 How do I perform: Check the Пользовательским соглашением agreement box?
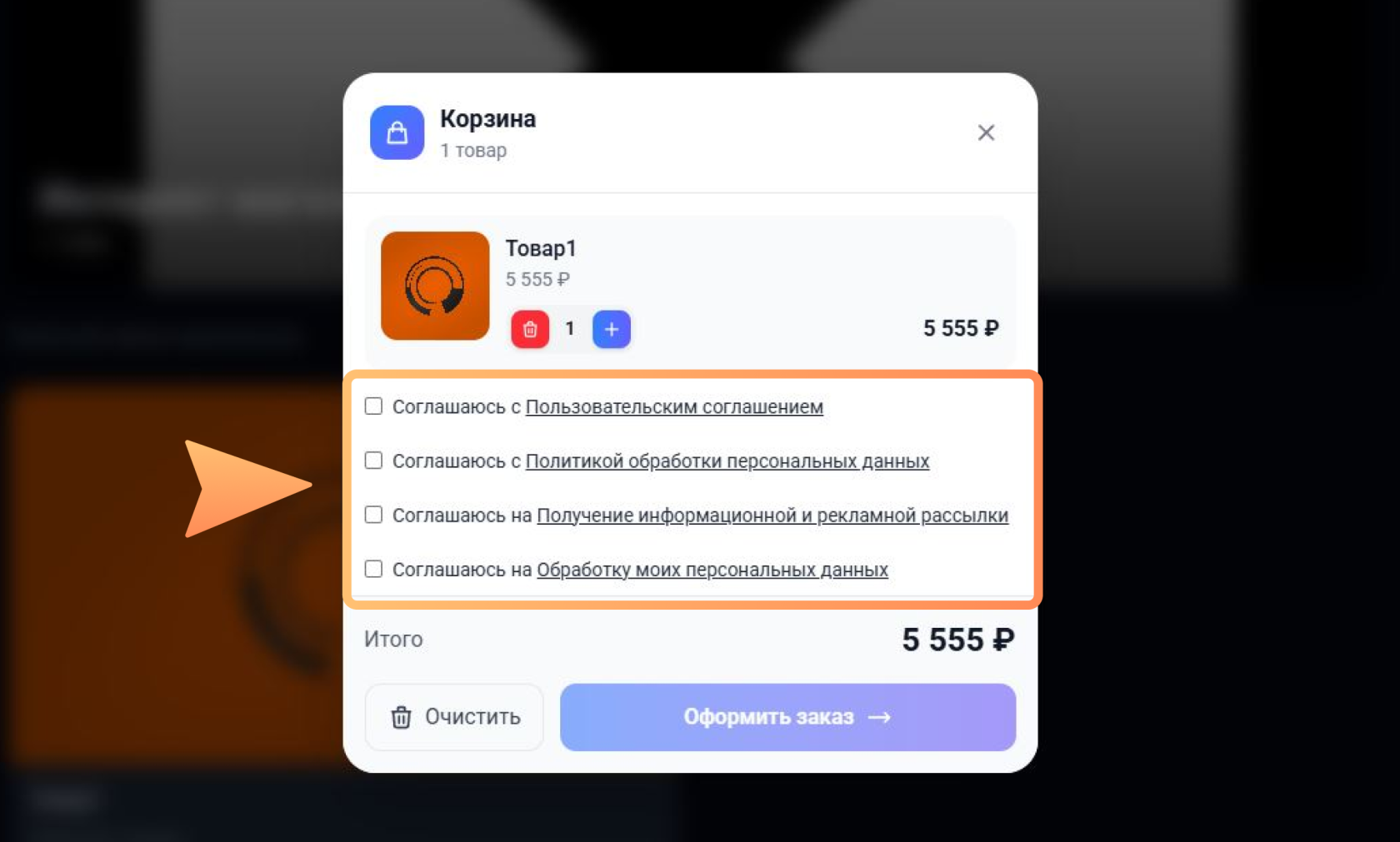(x=373, y=406)
